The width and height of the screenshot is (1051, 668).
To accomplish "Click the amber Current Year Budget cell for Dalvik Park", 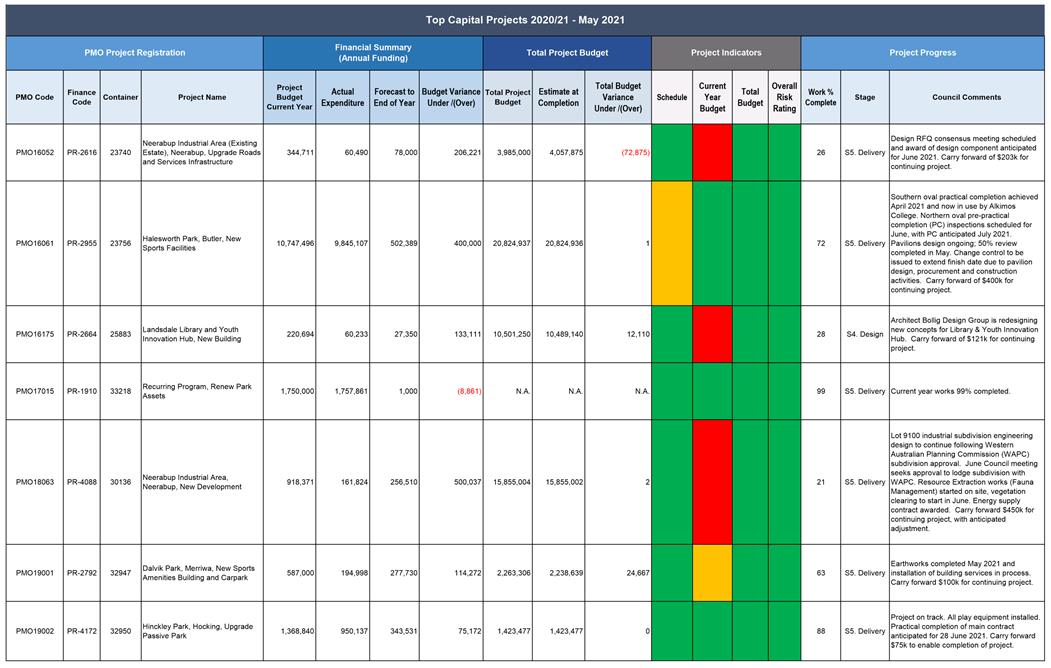I will [712, 573].
